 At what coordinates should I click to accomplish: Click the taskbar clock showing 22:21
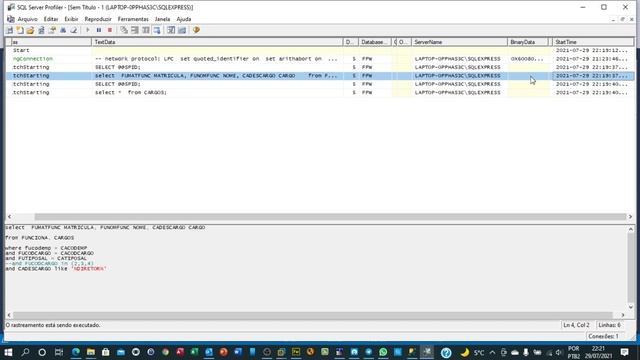tap(598, 352)
